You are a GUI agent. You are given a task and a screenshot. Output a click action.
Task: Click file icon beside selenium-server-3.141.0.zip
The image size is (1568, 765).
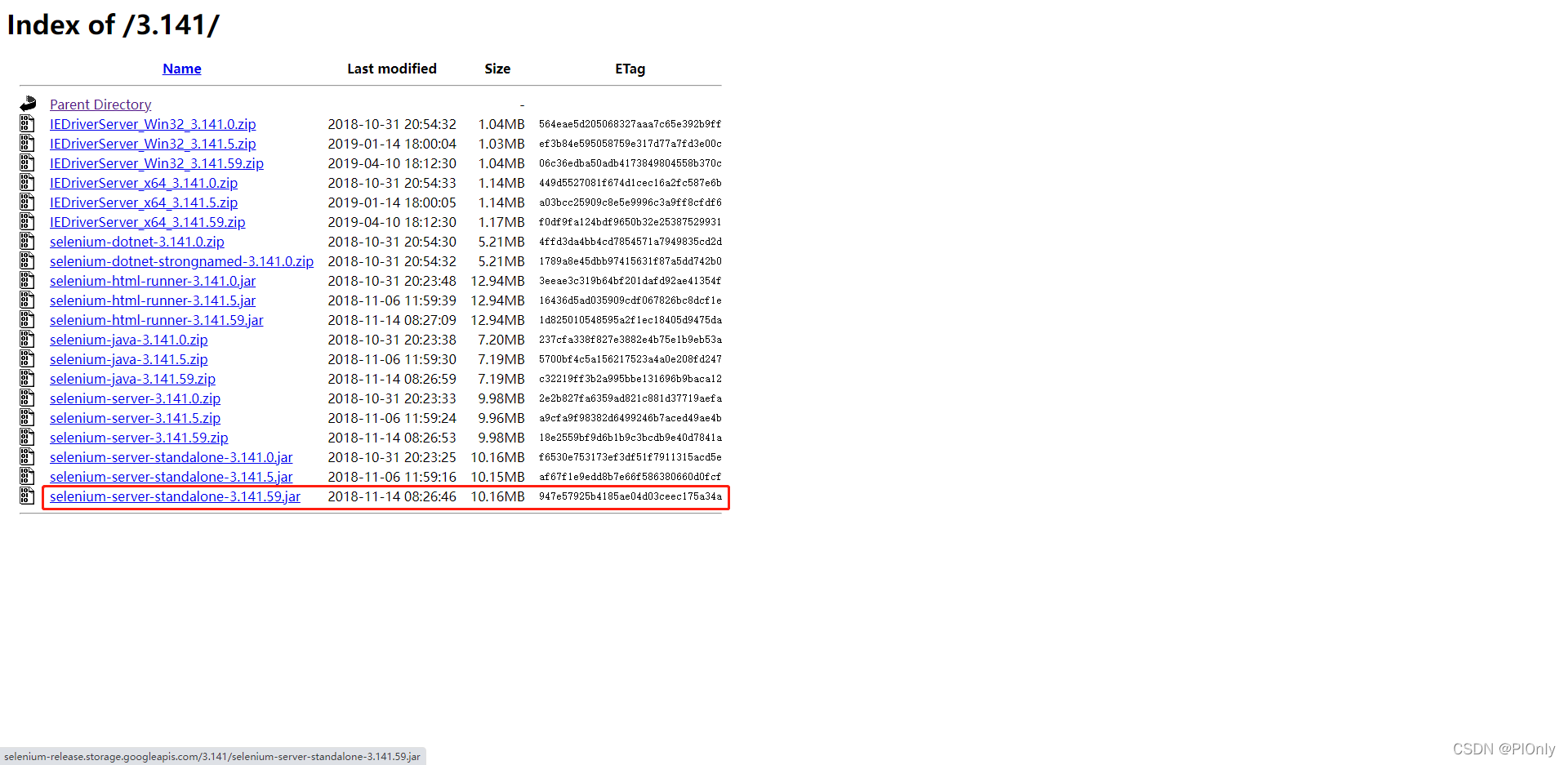[27, 398]
